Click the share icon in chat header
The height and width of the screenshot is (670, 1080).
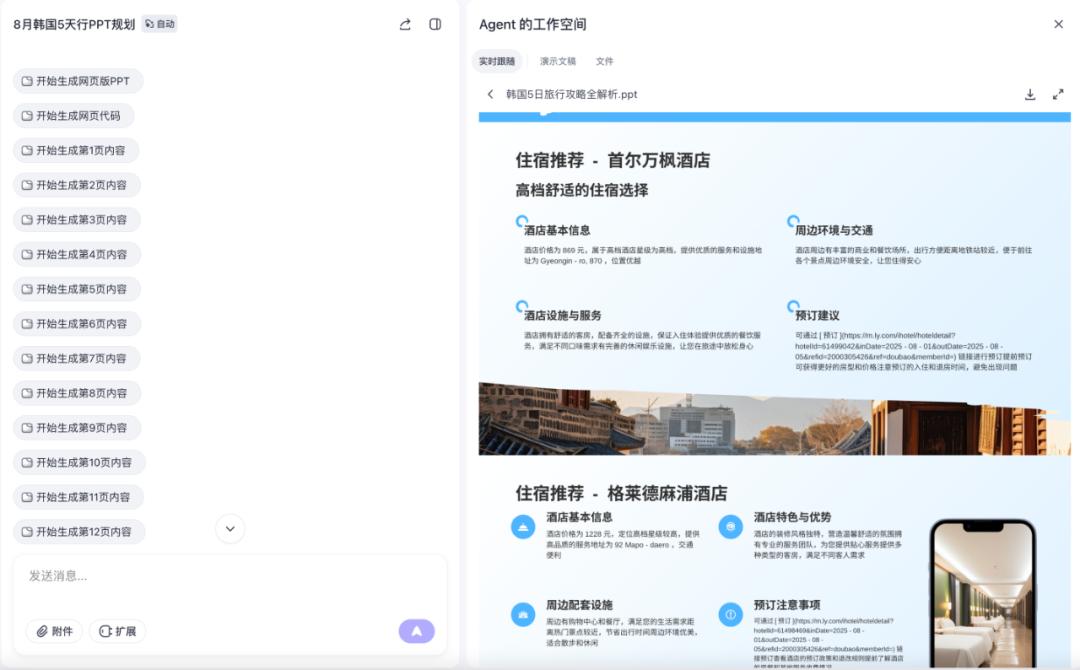point(405,24)
